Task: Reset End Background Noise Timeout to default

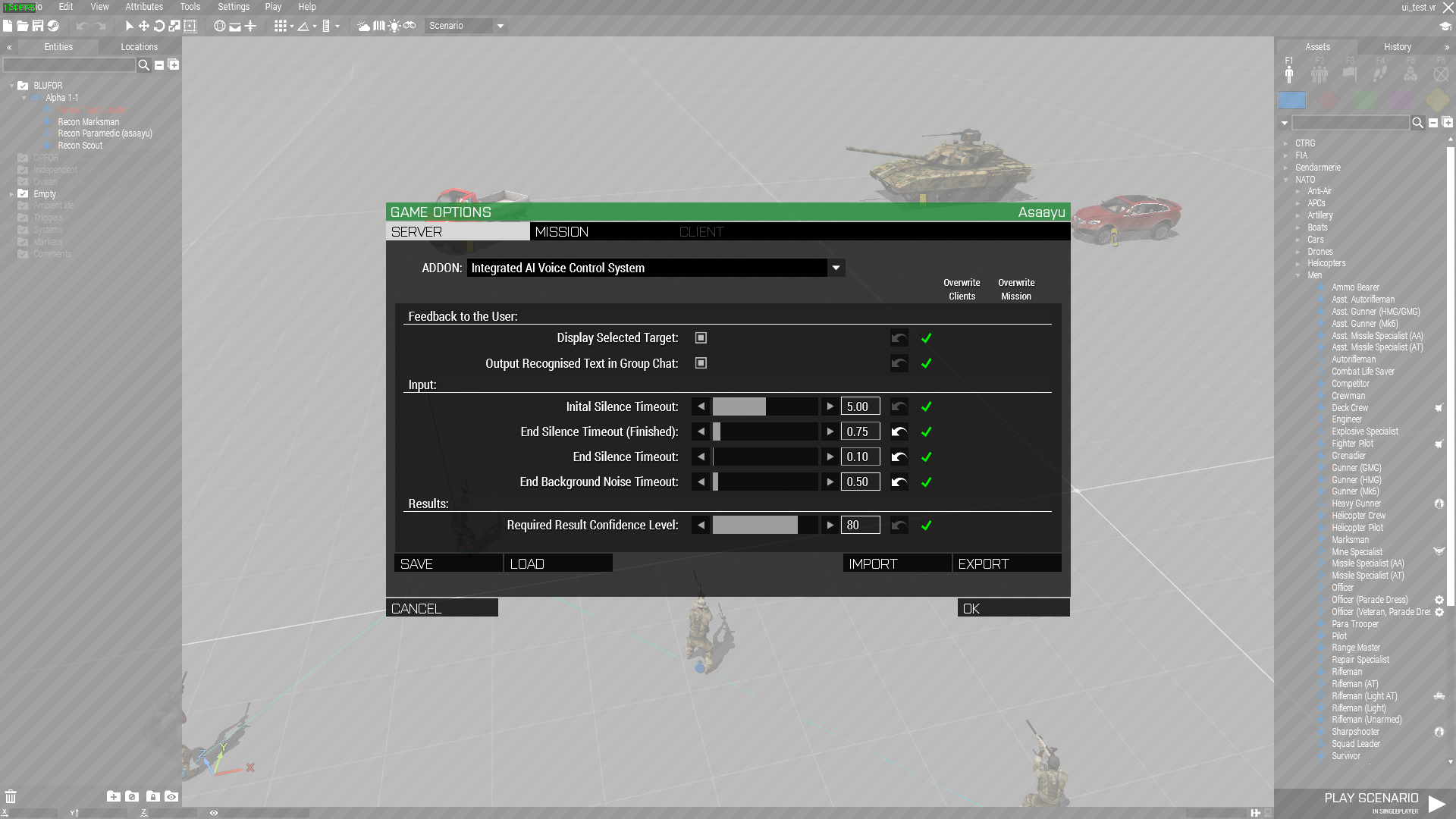Action: [x=899, y=482]
